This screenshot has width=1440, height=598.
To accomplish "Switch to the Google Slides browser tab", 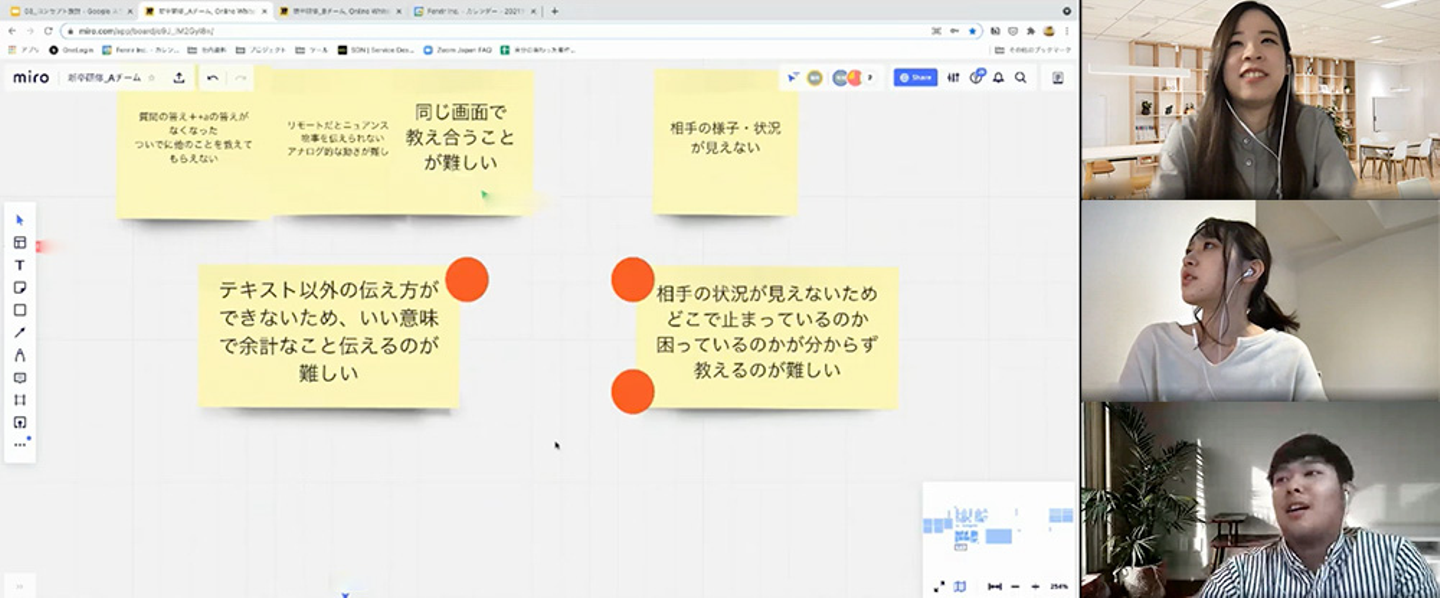I will click(x=71, y=11).
